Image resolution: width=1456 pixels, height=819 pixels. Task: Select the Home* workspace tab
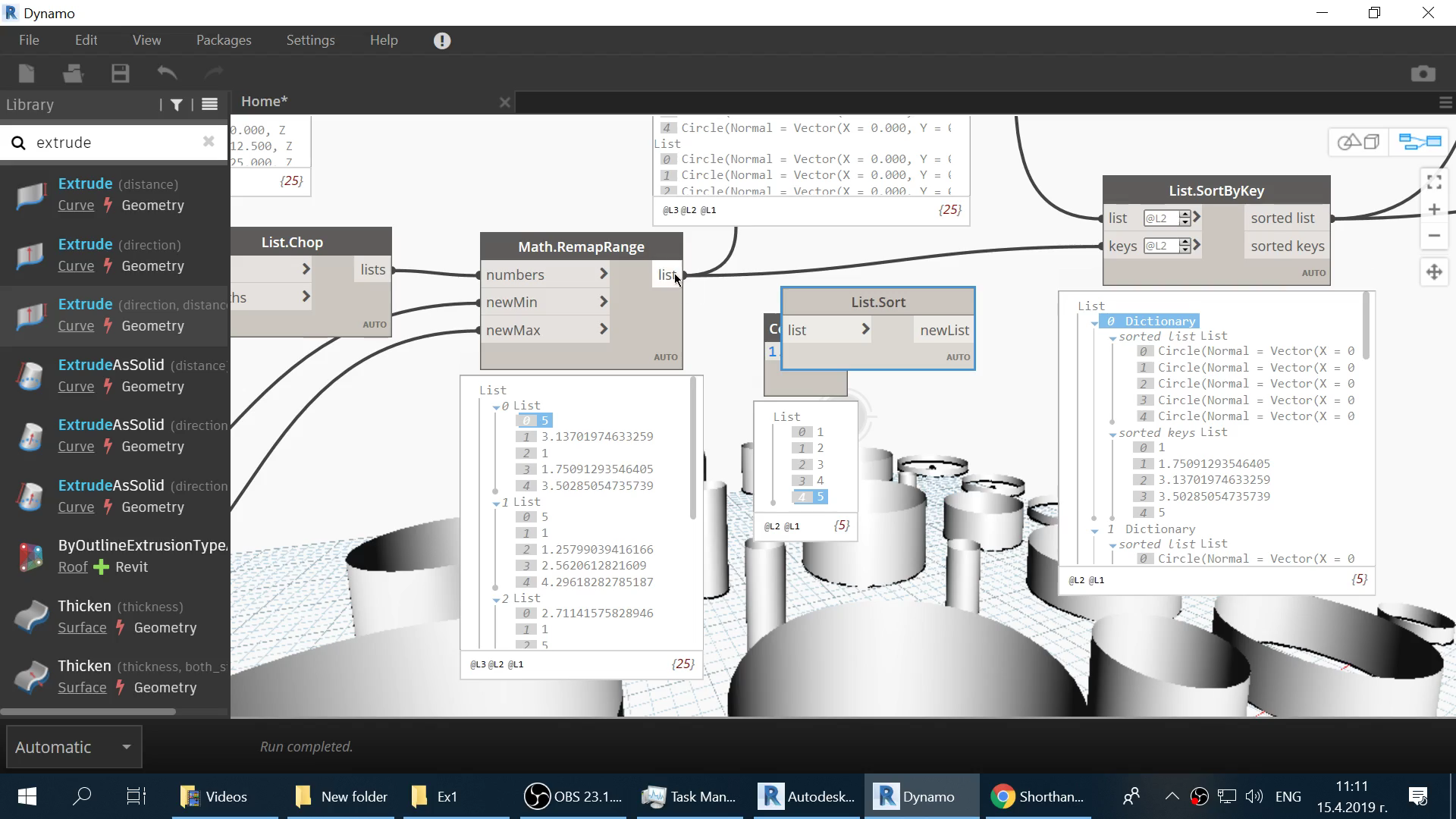pos(264,101)
